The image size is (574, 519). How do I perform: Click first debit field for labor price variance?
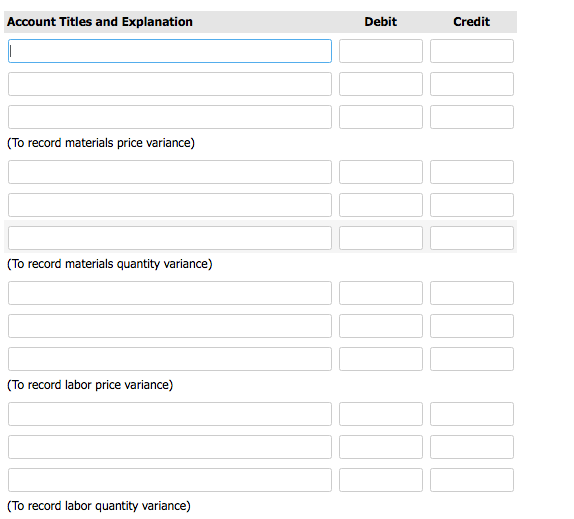(381, 293)
